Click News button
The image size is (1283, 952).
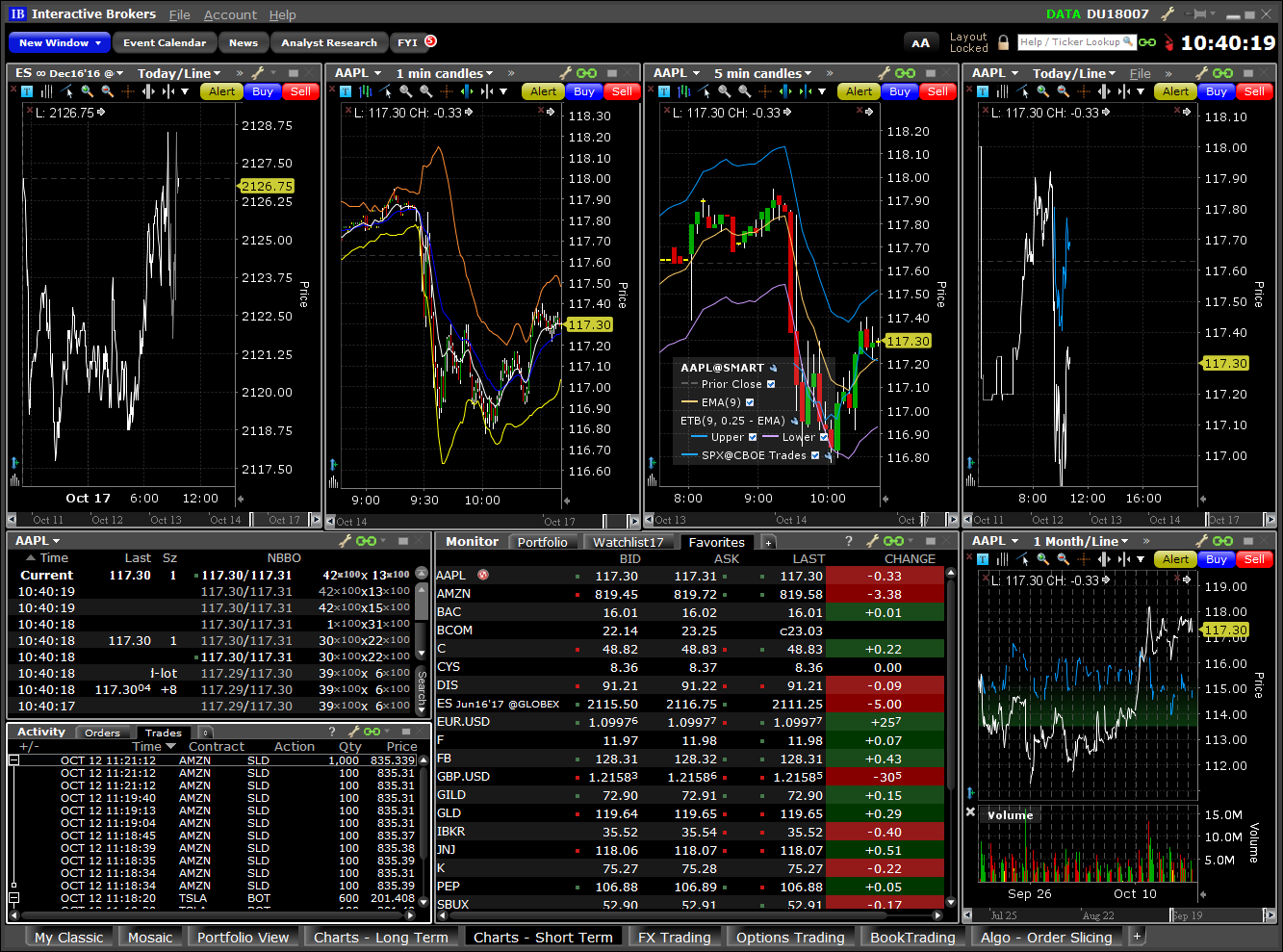[x=244, y=42]
